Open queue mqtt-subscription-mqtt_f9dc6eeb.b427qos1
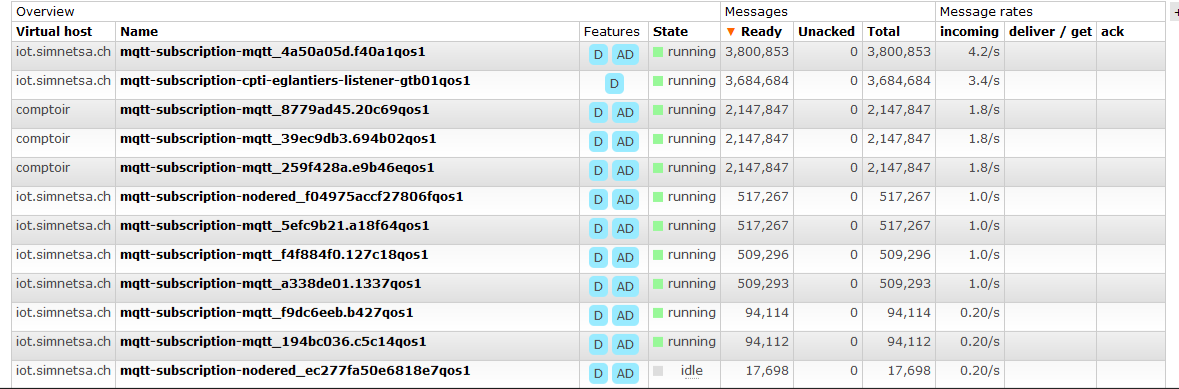This screenshot has width=1179, height=389. [267, 312]
